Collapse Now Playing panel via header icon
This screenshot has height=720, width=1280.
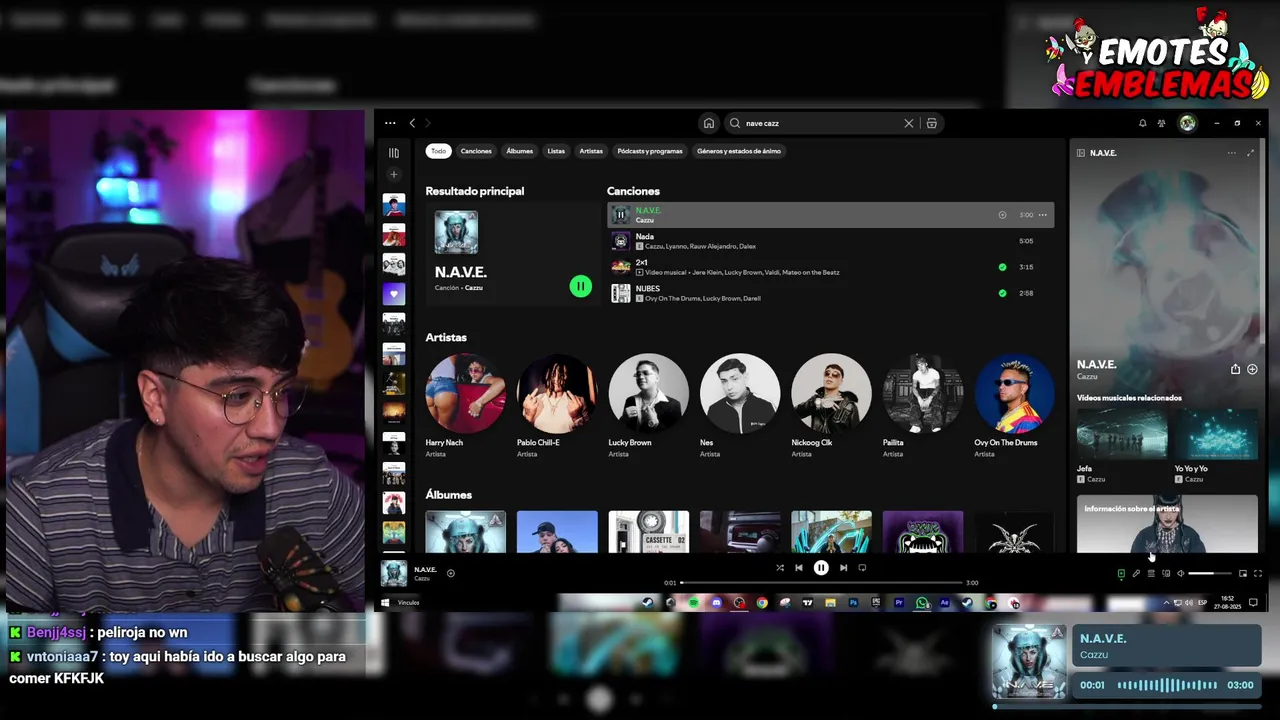coord(1080,153)
